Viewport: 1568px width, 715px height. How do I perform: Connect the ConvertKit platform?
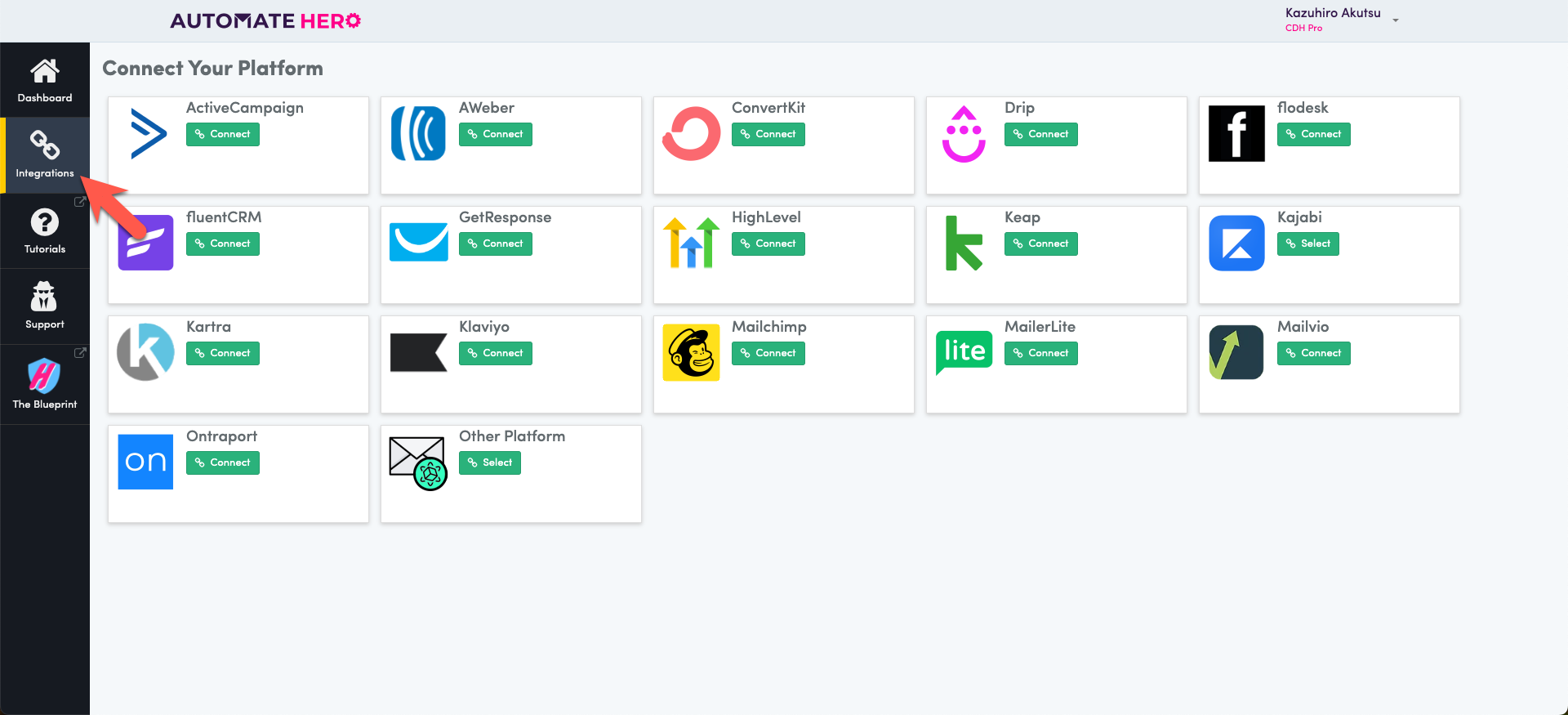[768, 134]
